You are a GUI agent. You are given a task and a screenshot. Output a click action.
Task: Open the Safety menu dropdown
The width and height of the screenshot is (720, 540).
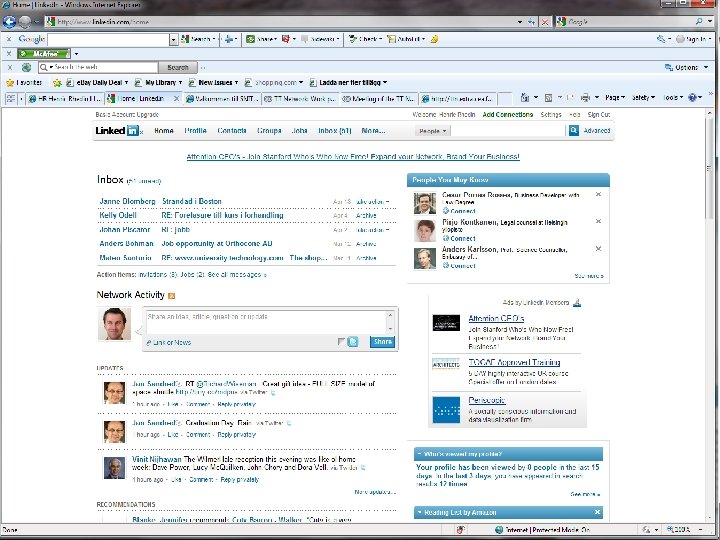pos(643,97)
